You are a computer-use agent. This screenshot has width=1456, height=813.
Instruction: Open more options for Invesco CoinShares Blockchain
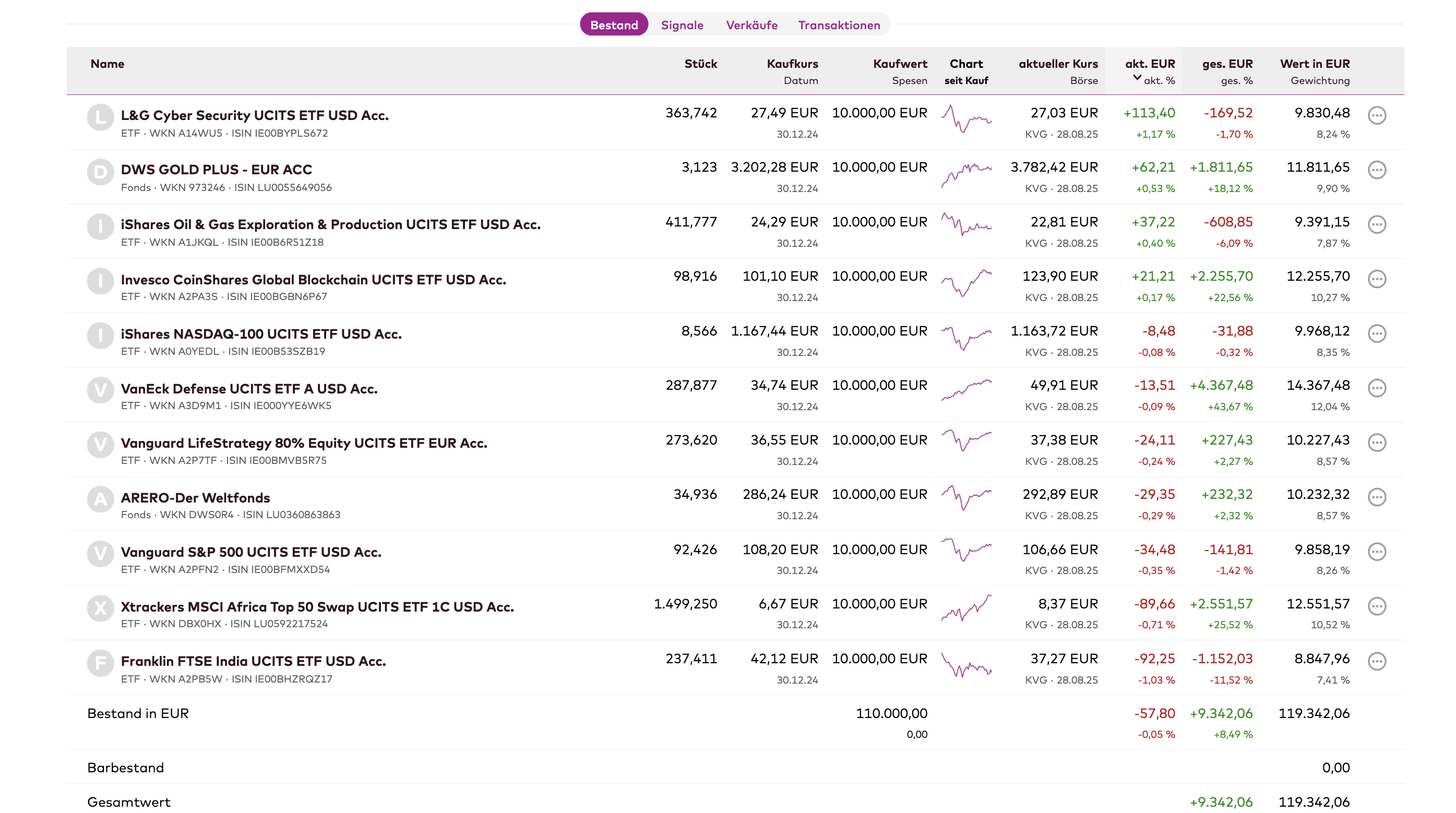(1376, 279)
